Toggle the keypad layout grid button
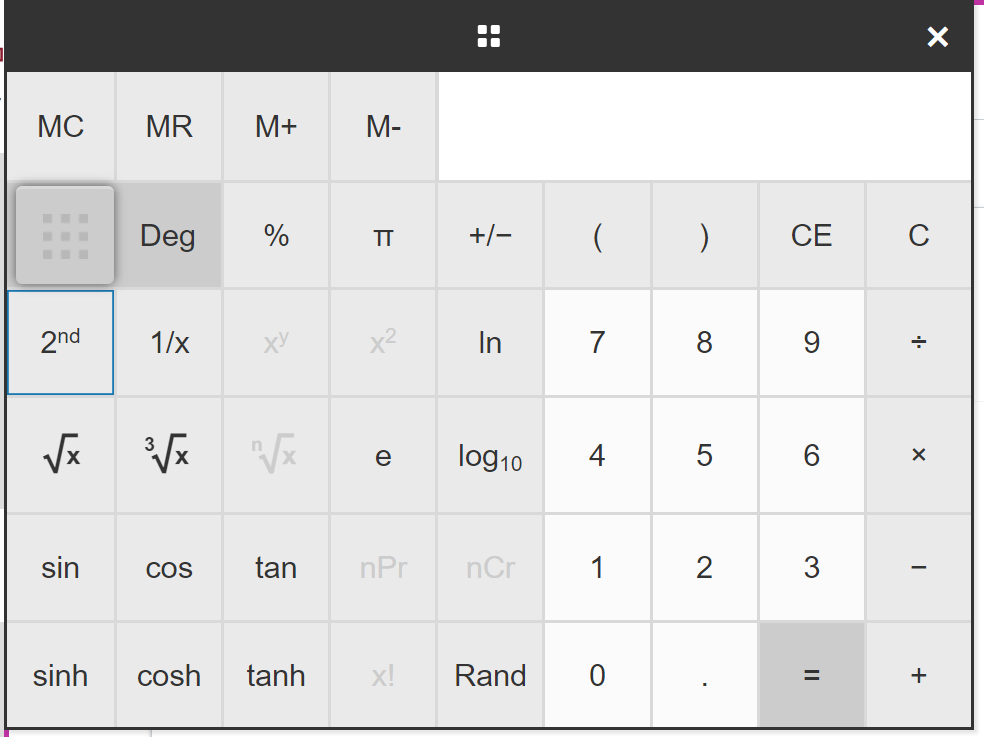The image size is (984, 737). (65, 236)
